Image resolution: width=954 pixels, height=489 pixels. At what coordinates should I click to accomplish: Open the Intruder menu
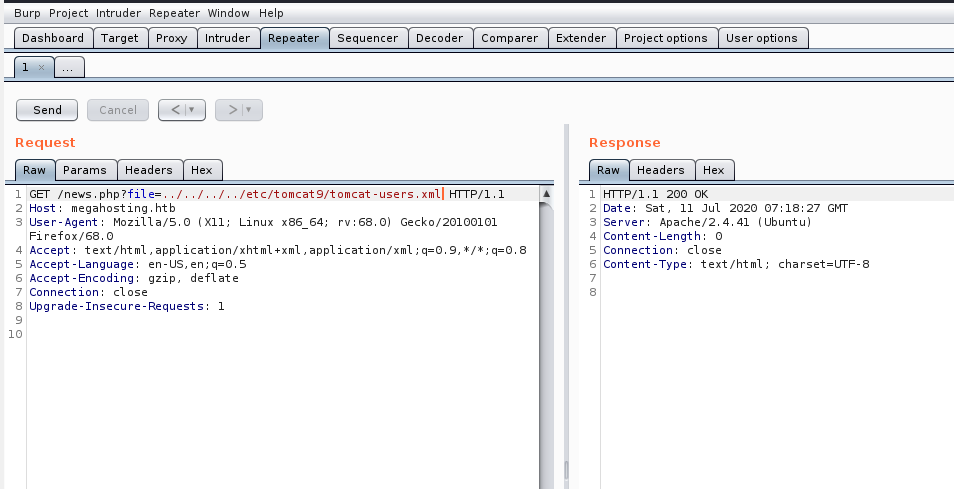118,13
